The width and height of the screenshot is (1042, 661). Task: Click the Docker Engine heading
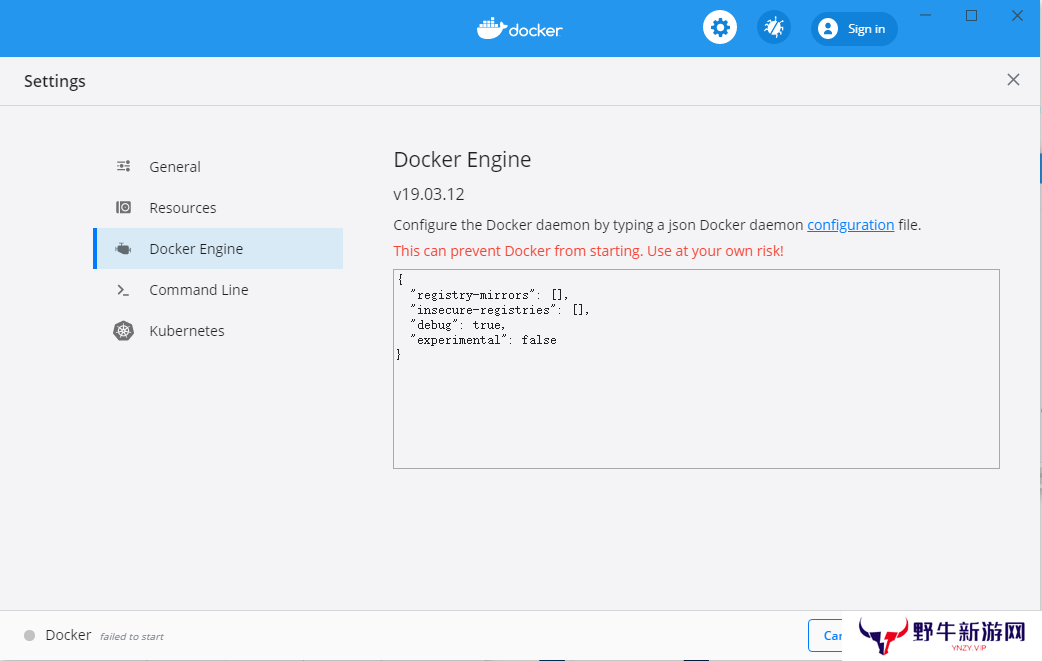(x=462, y=159)
